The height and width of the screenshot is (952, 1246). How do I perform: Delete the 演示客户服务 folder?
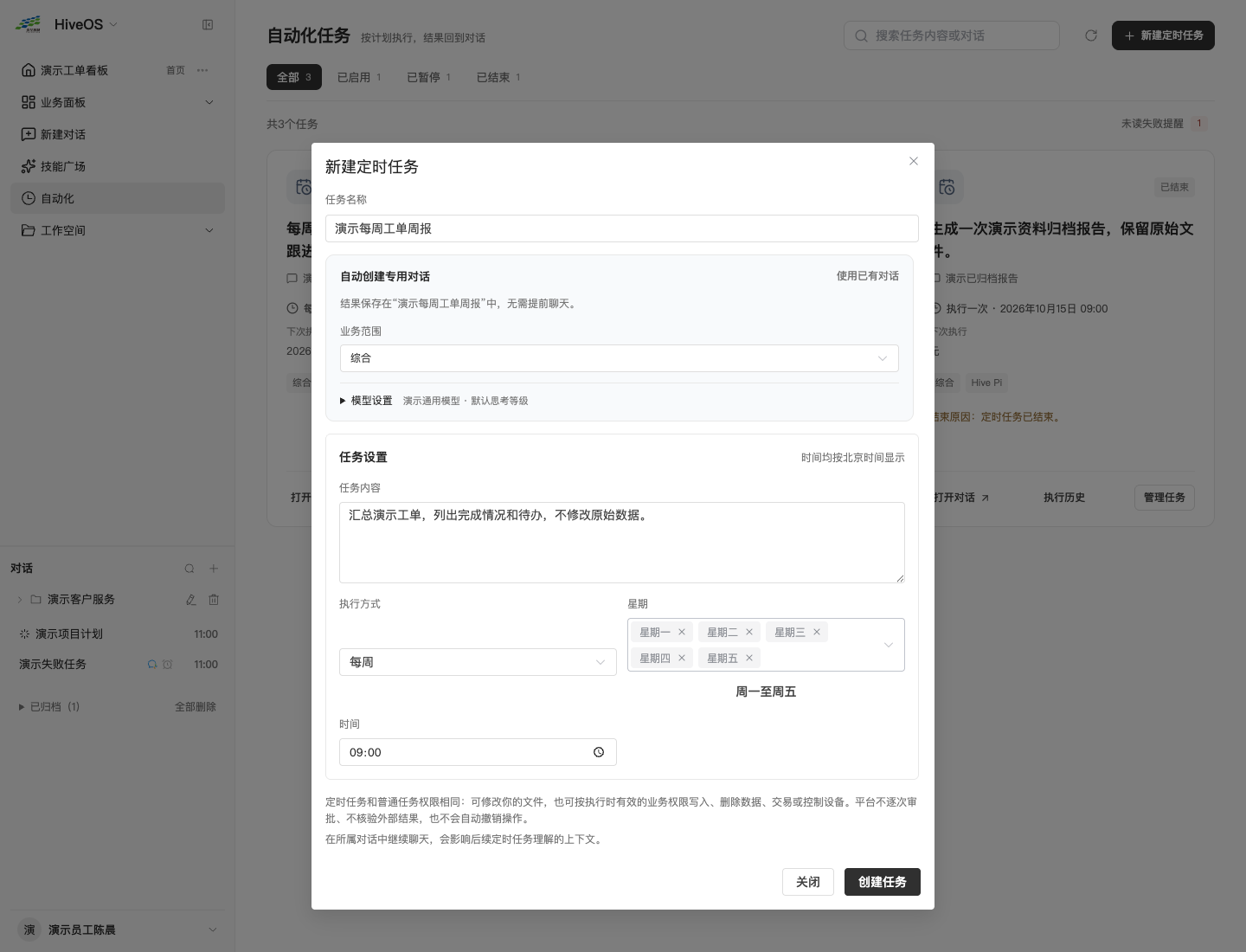[214, 600]
